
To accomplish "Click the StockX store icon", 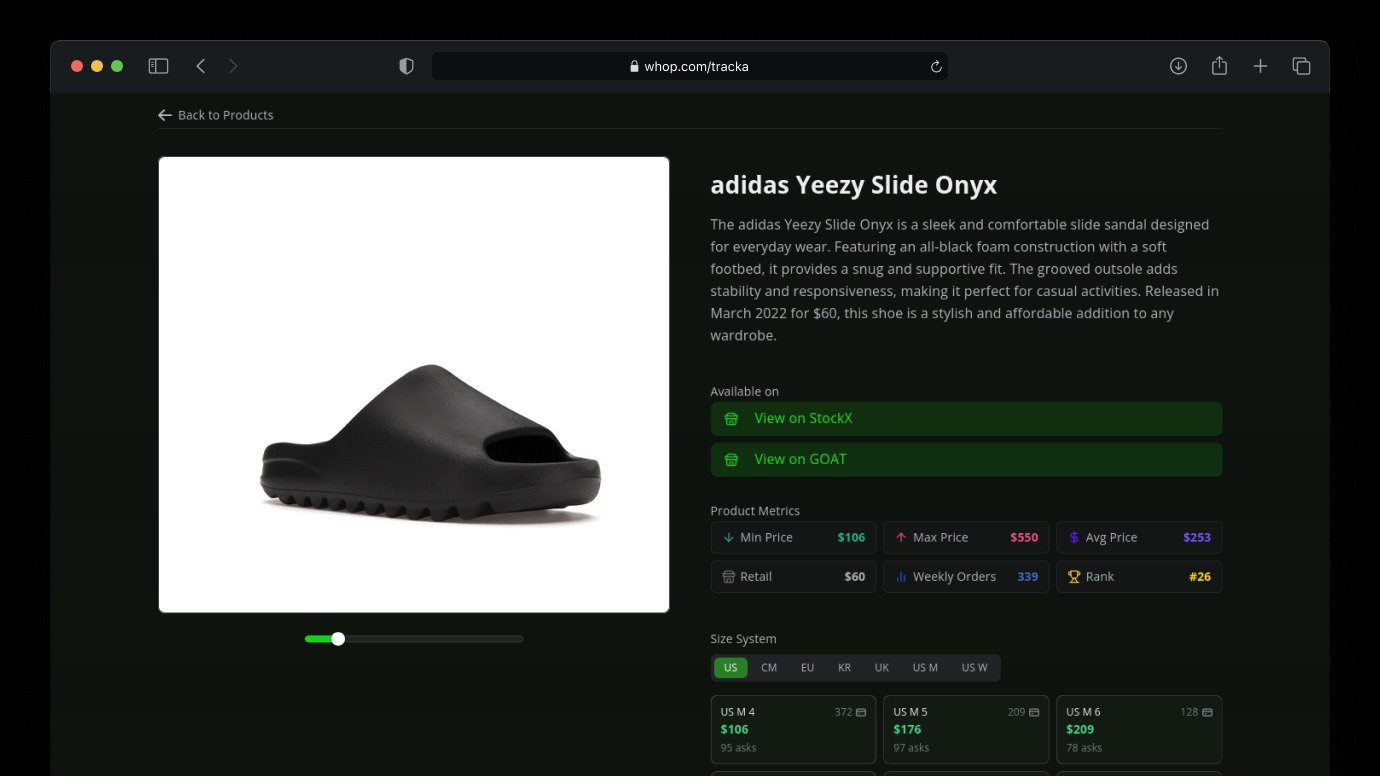I will click(731, 419).
